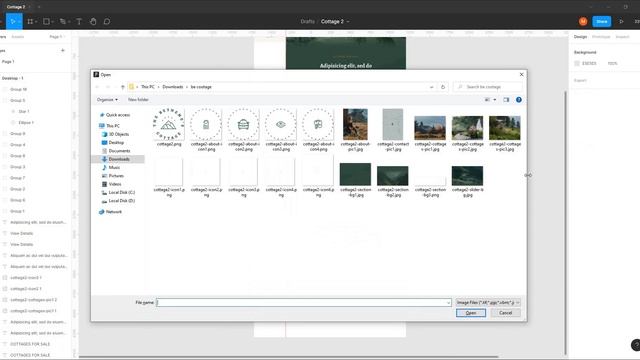
Task: Select Documents in navigation pane
Action: pyautogui.click(x=119, y=151)
